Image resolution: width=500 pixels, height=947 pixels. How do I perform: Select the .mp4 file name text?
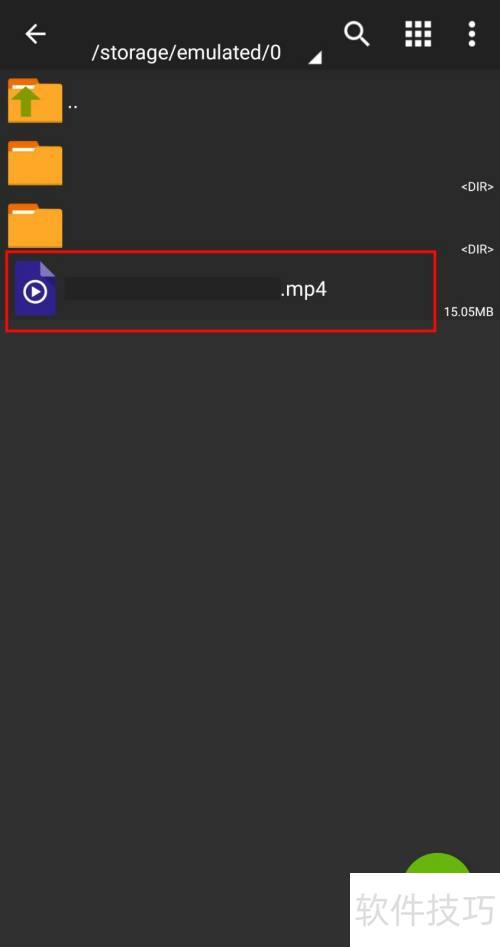[304, 289]
